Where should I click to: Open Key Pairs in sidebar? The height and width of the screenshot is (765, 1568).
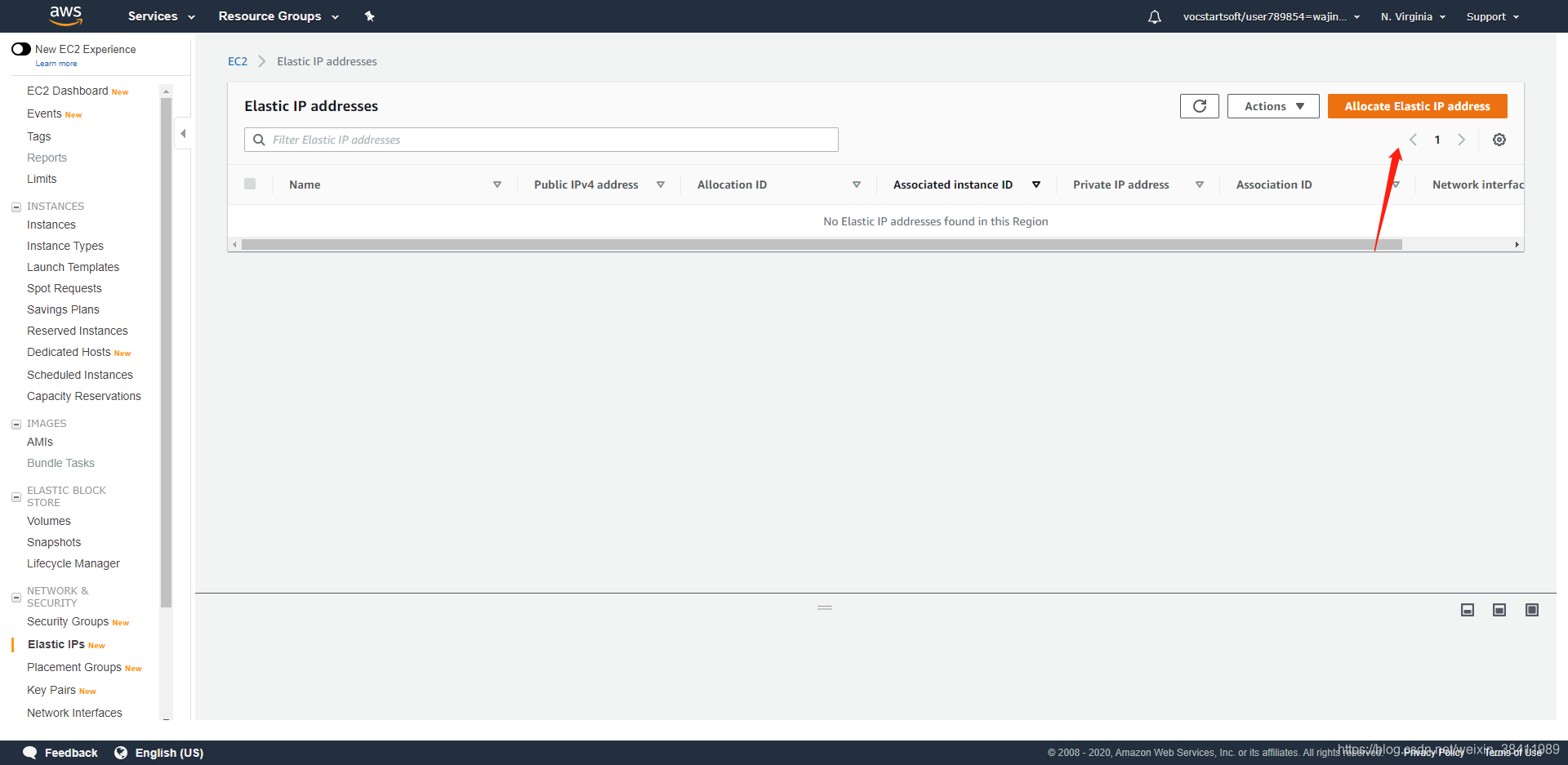pos(51,690)
